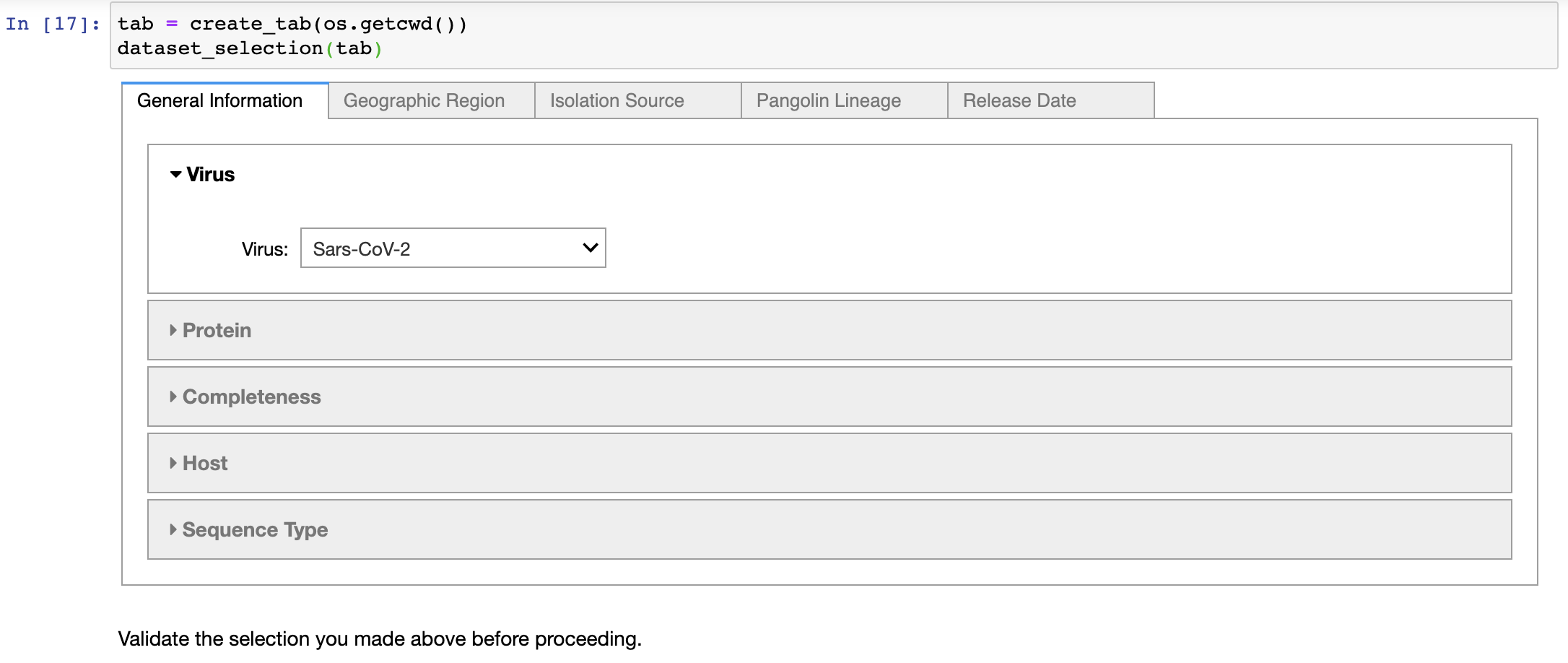Select the Pangolin Lineage tab

(x=828, y=100)
